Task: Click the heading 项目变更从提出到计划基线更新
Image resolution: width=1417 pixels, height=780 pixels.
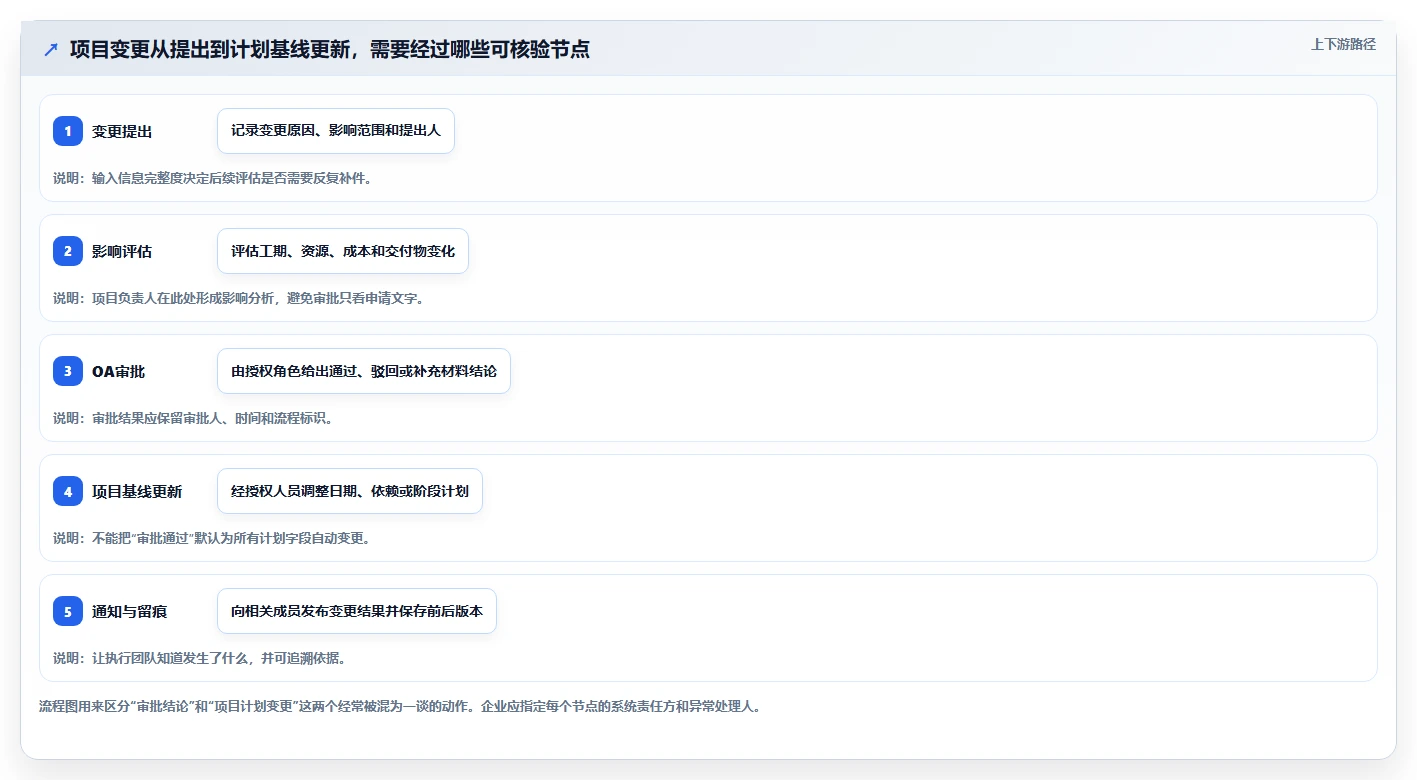Action: 329,49
